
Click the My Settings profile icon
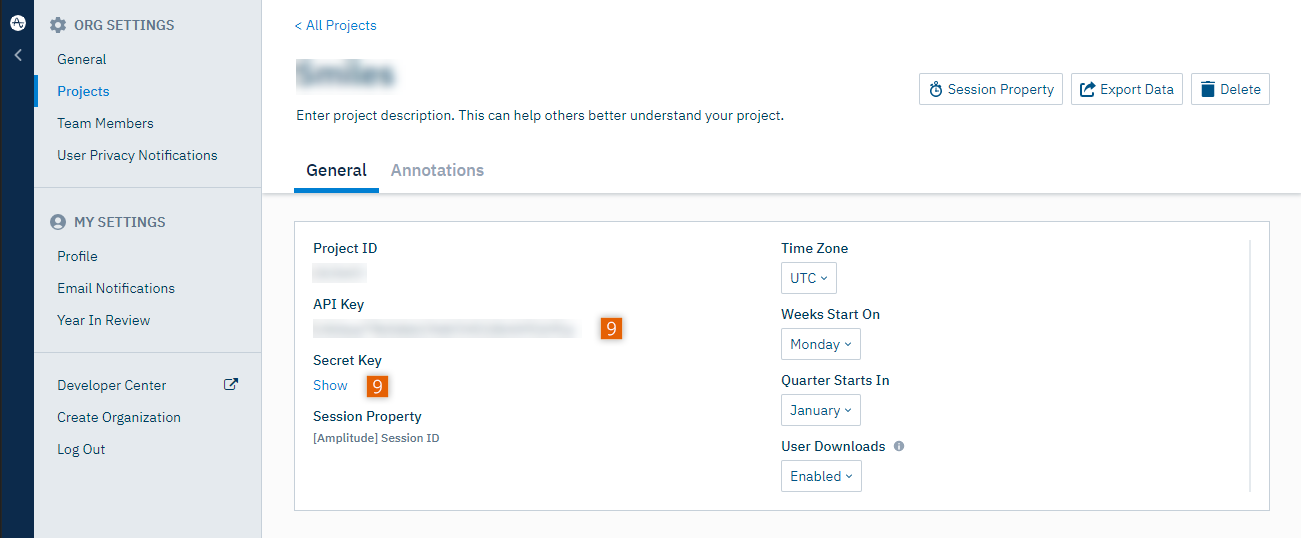pyautogui.click(x=58, y=222)
